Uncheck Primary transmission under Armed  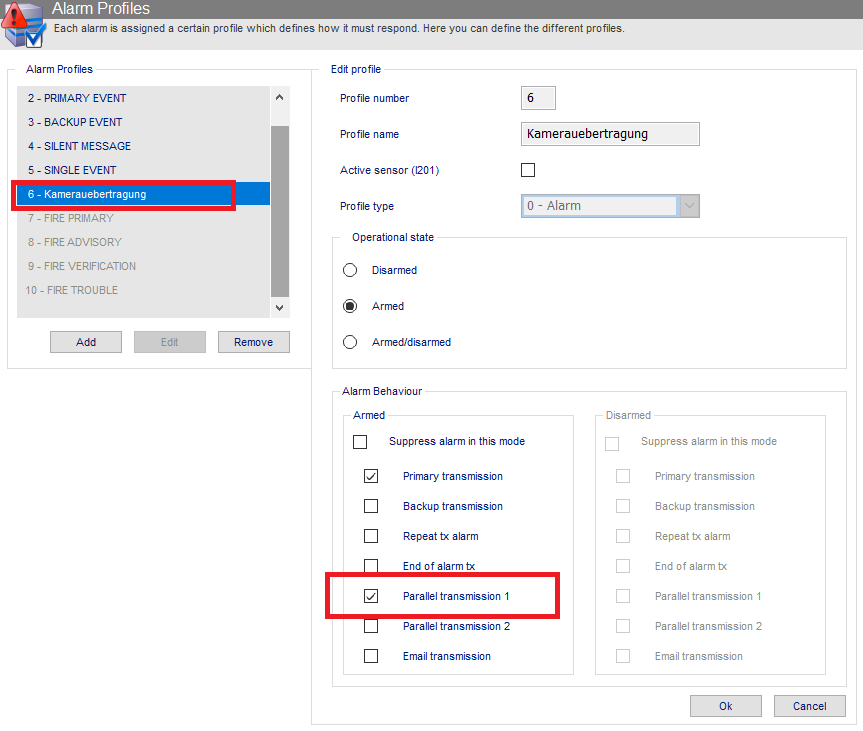(371, 476)
